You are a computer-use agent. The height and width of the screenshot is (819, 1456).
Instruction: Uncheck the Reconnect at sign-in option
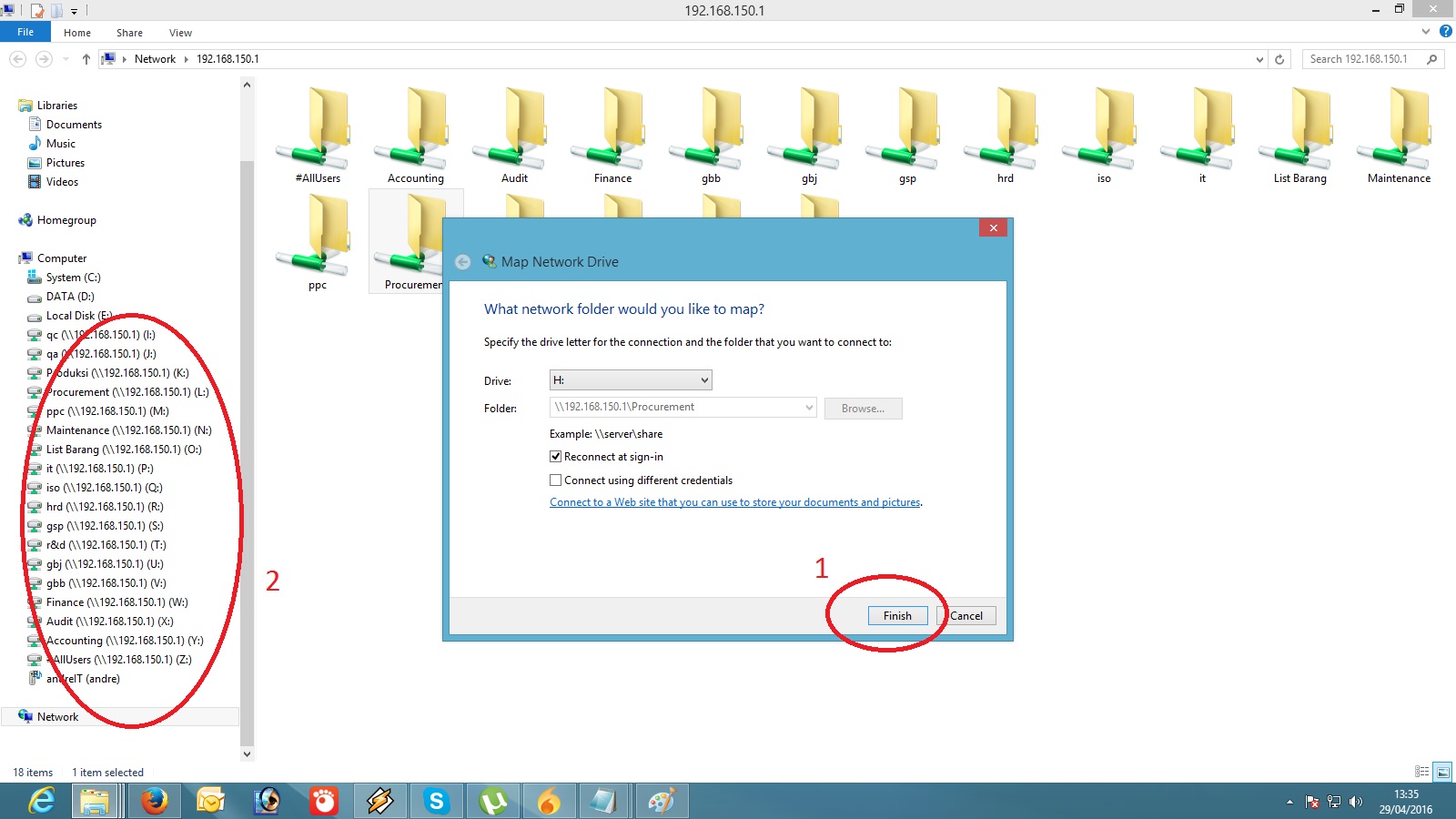(555, 456)
